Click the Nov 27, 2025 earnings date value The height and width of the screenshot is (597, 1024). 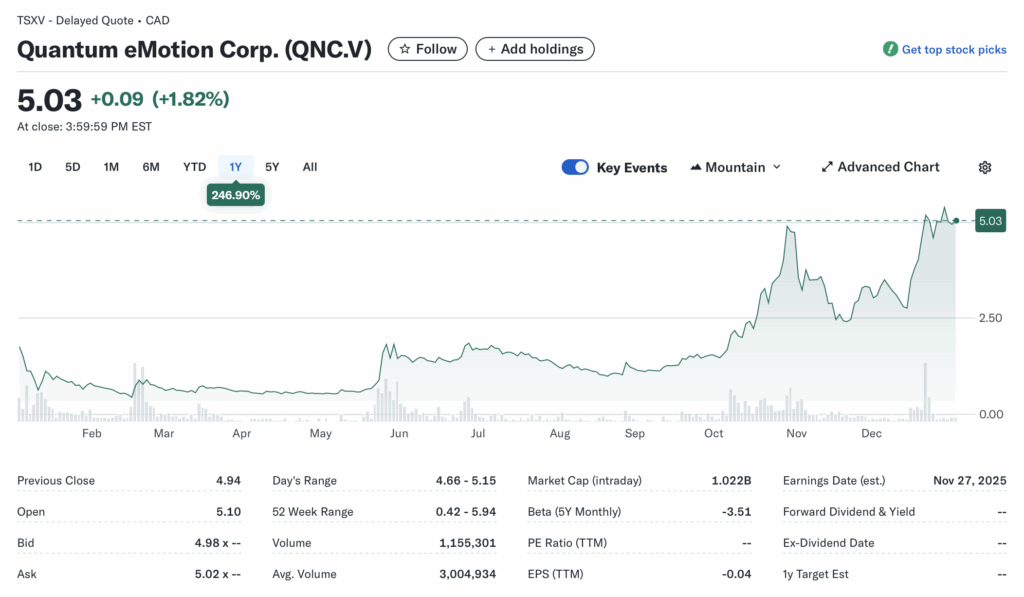[969, 480]
